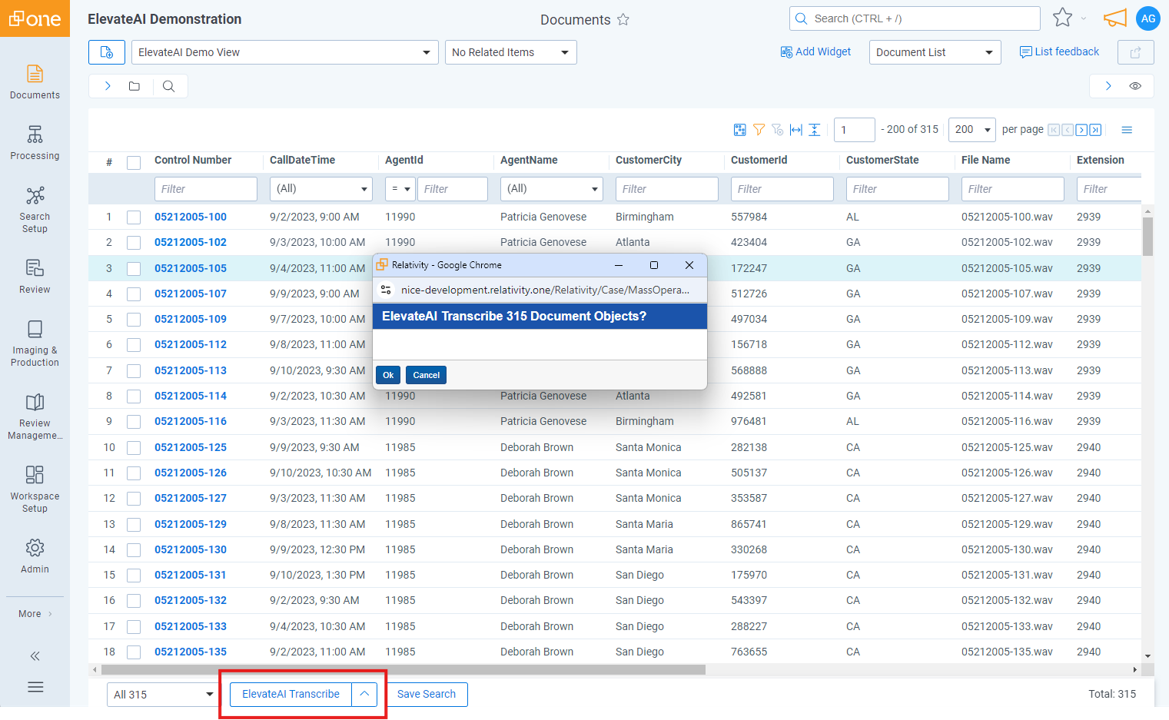Toggle the select-all header checkbox
The image size is (1169, 720).
pyautogui.click(x=134, y=162)
